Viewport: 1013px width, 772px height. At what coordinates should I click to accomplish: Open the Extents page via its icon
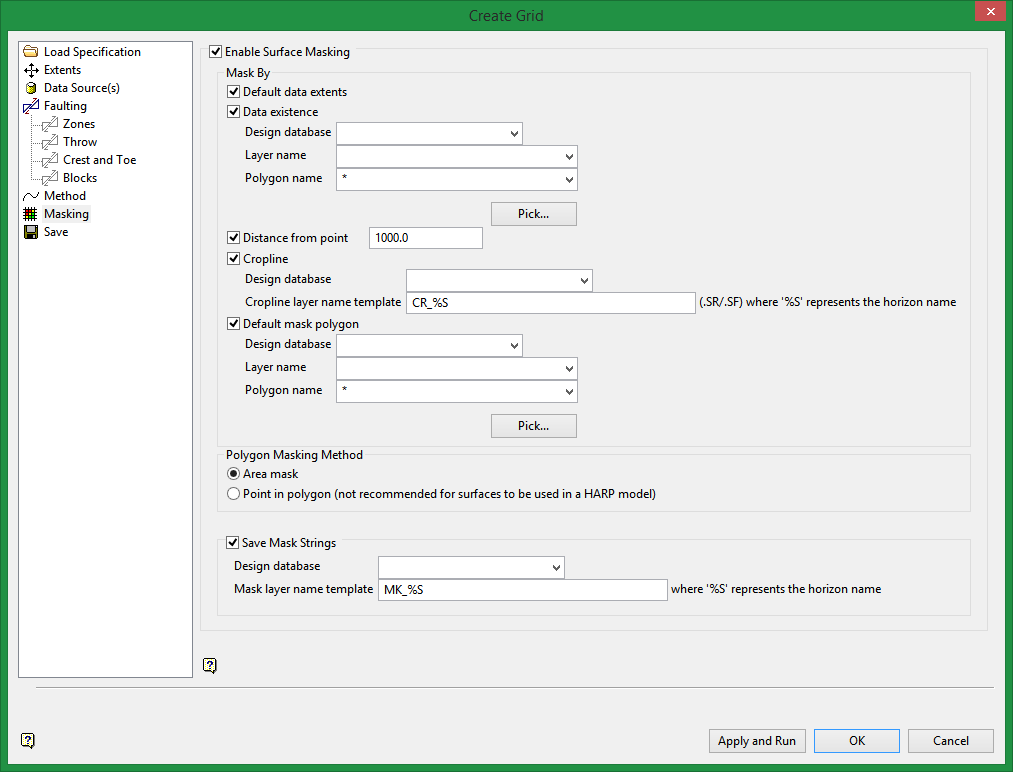[32, 69]
